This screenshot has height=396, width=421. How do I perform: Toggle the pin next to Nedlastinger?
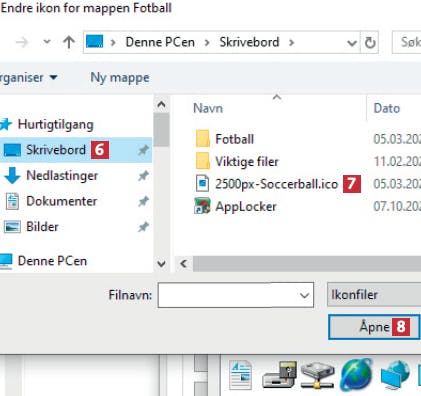coord(143,176)
